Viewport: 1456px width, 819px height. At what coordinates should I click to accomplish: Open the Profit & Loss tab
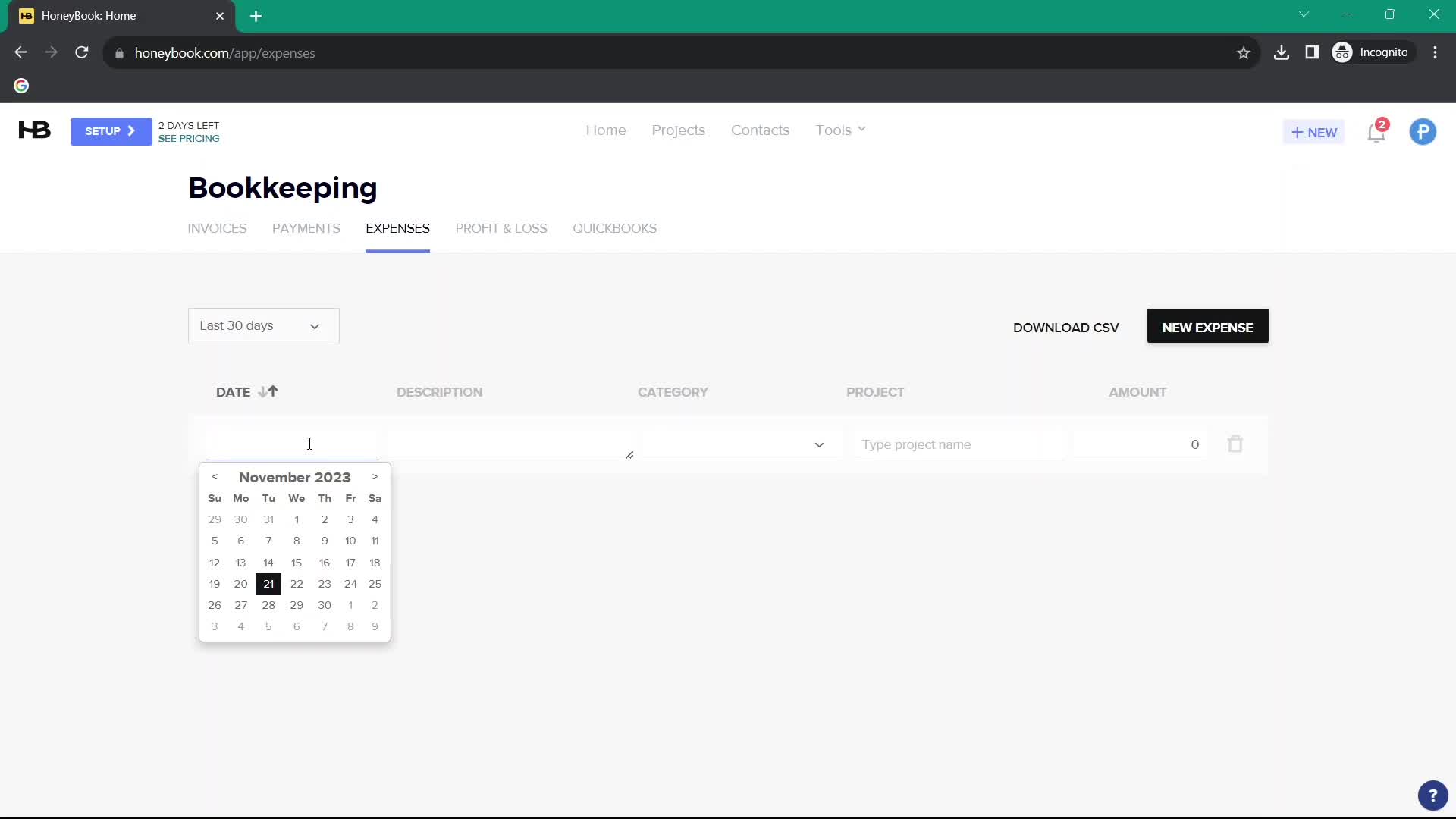(x=501, y=228)
